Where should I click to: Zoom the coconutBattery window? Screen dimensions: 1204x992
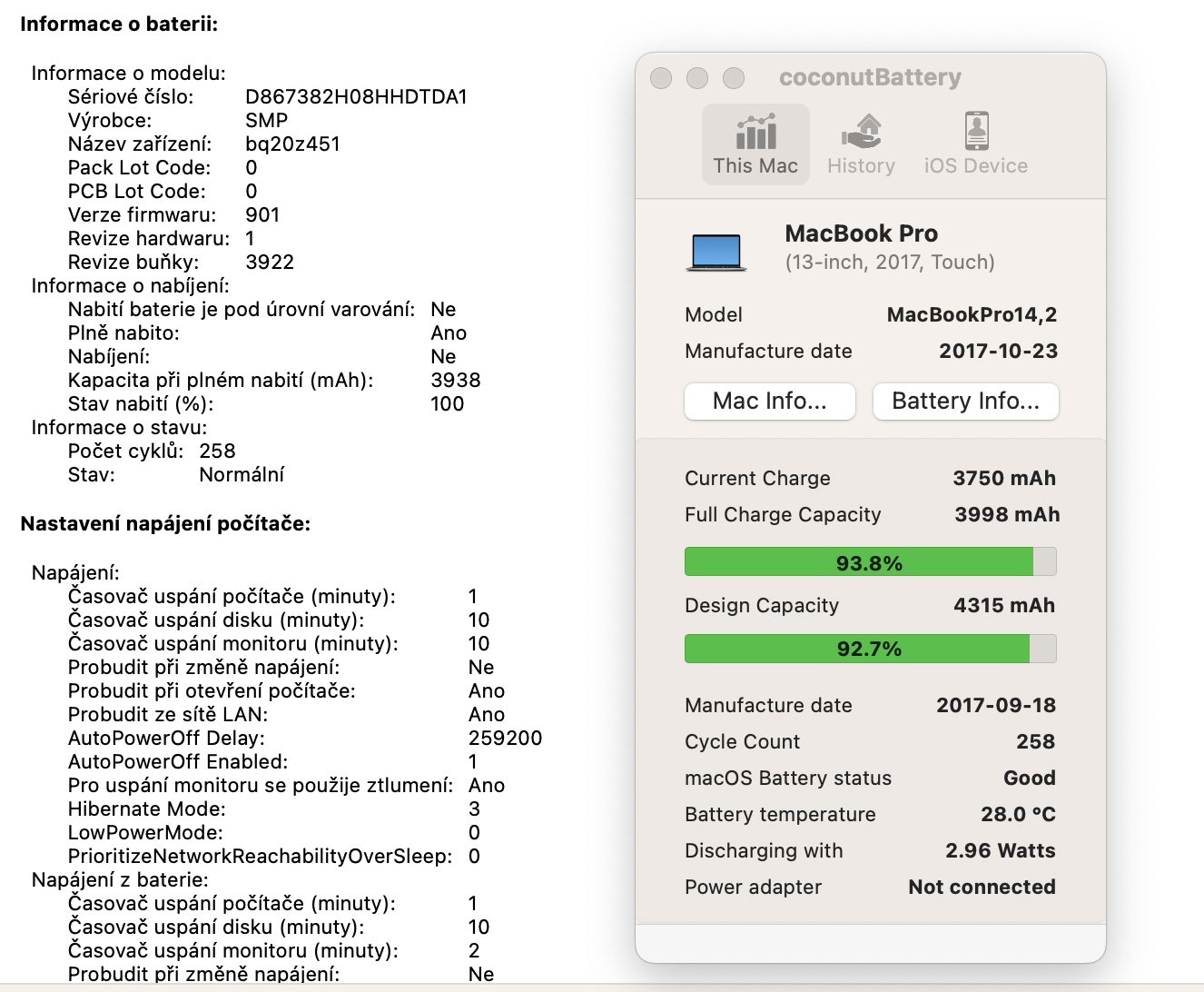pos(734,78)
